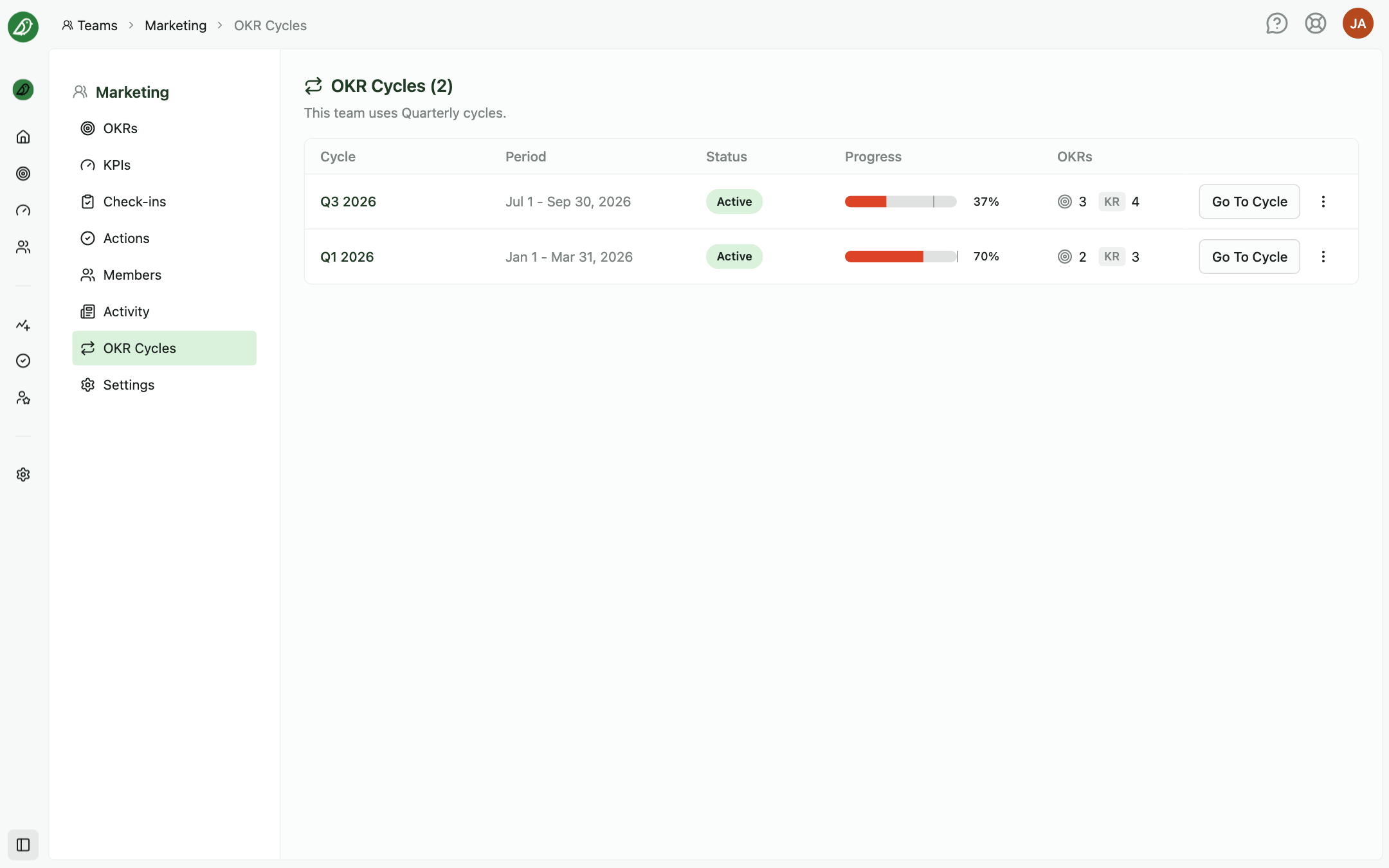The image size is (1389, 868).
Task: Open Check-ins in the Marketing sidebar
Action: click(x=164, y=202)
